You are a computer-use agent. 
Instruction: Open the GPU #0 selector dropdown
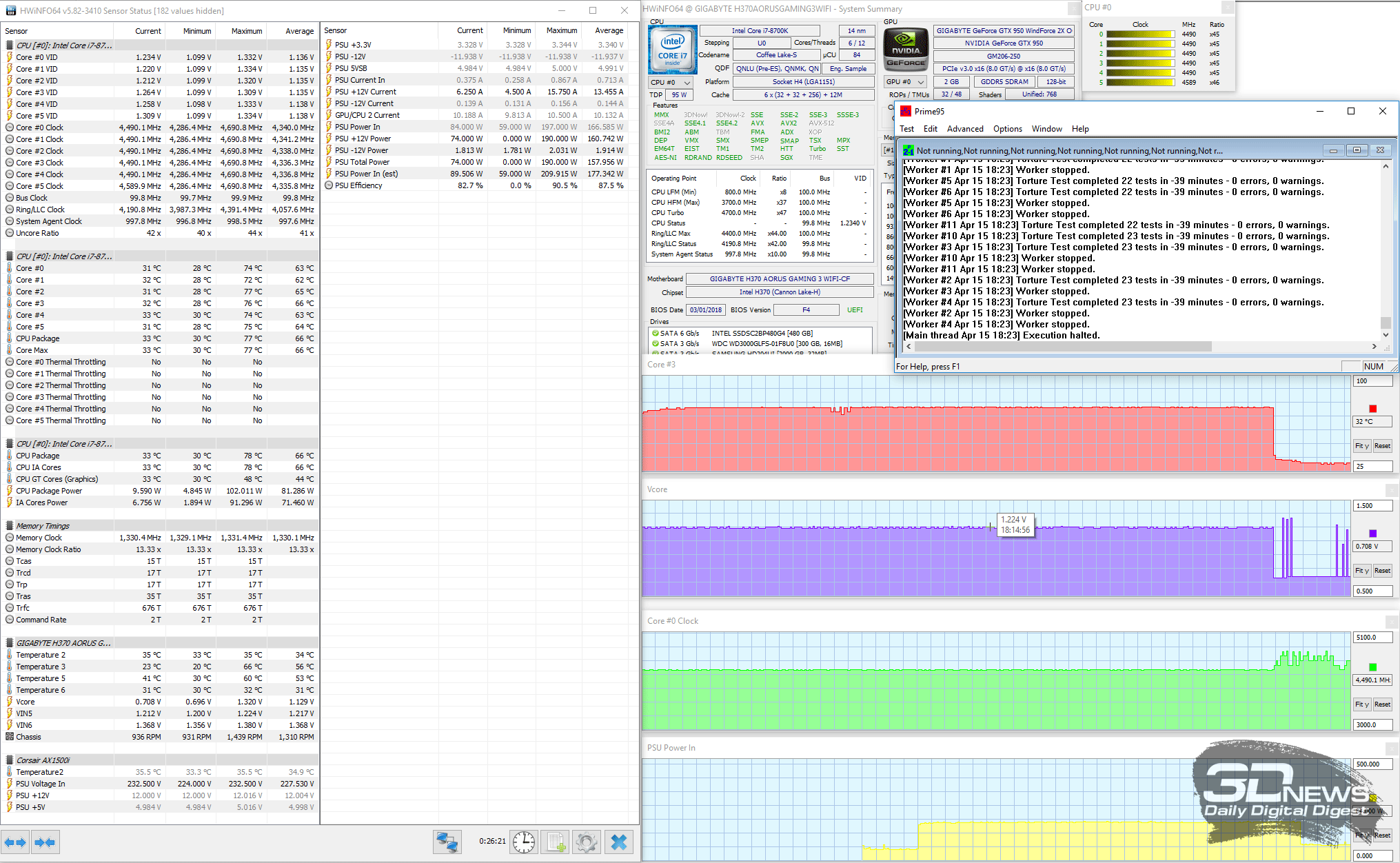905,82
